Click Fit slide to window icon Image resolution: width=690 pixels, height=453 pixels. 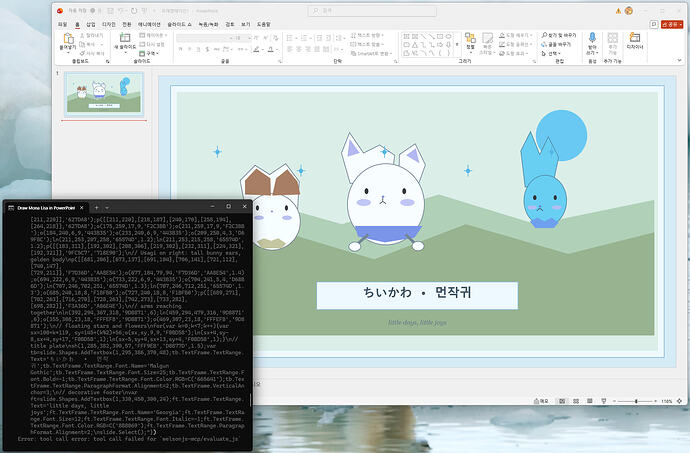pos(679,401)
